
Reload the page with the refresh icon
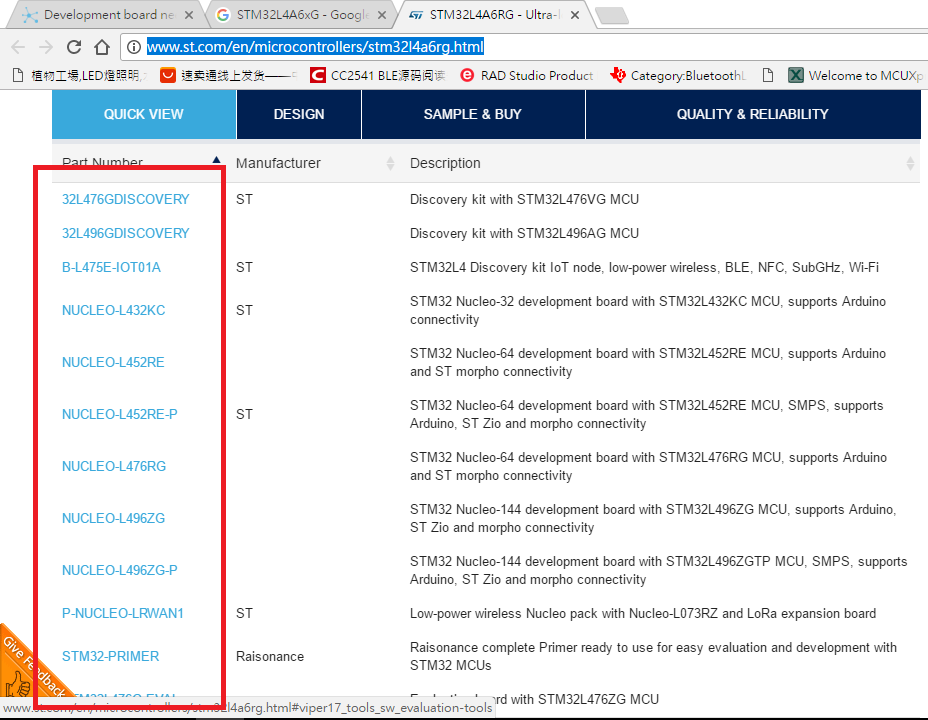(x=74, y=47)
